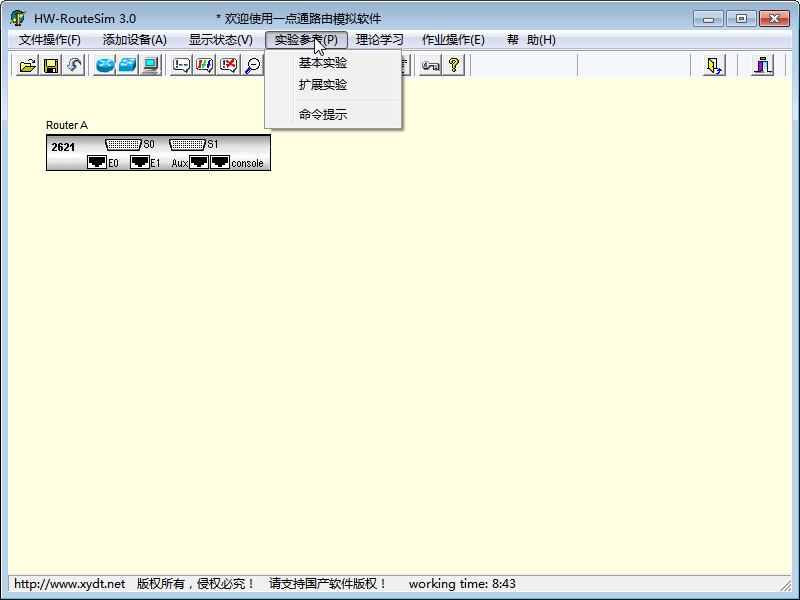800x600 pixels.
Task: Click the save floppy disk icon
Action: click(51, 65)
